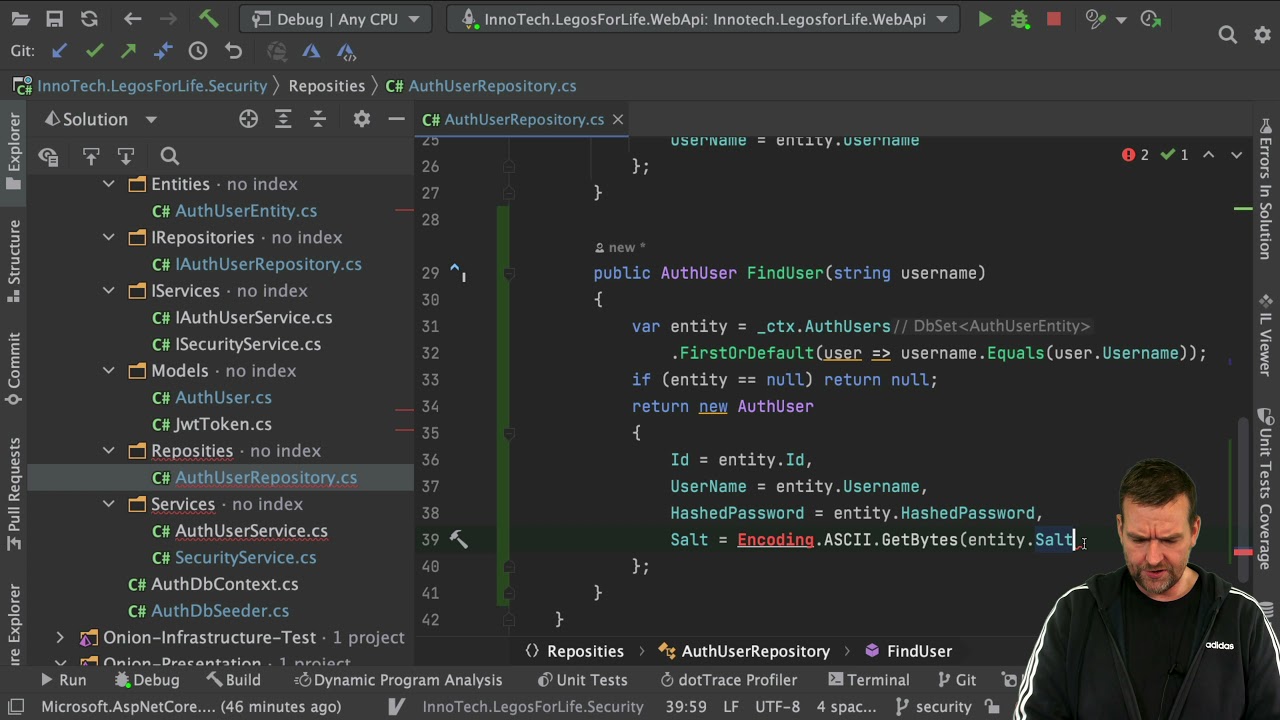Open the Run tool window tab

pos(62,680)
